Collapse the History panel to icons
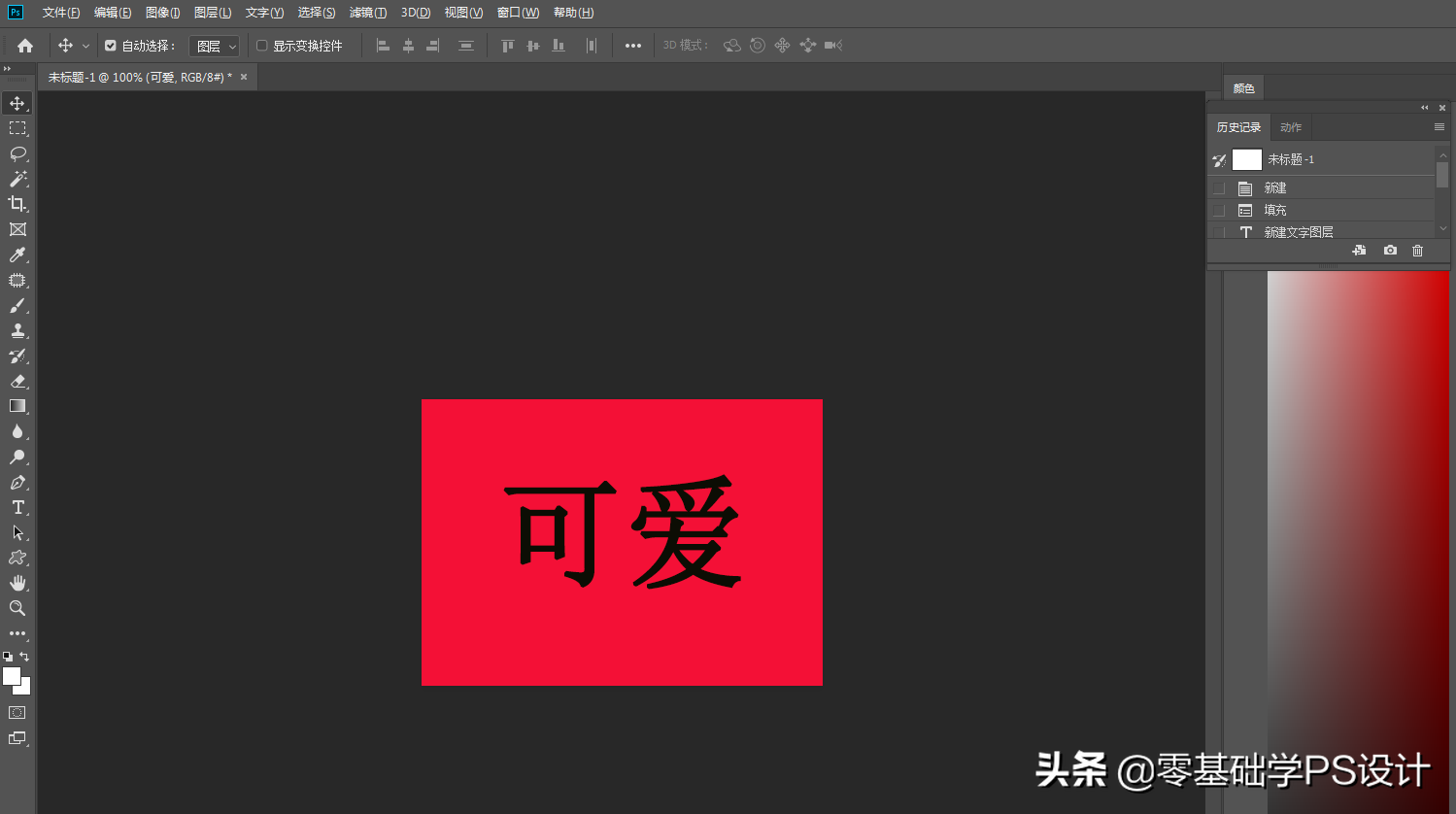 [1425, 108]
